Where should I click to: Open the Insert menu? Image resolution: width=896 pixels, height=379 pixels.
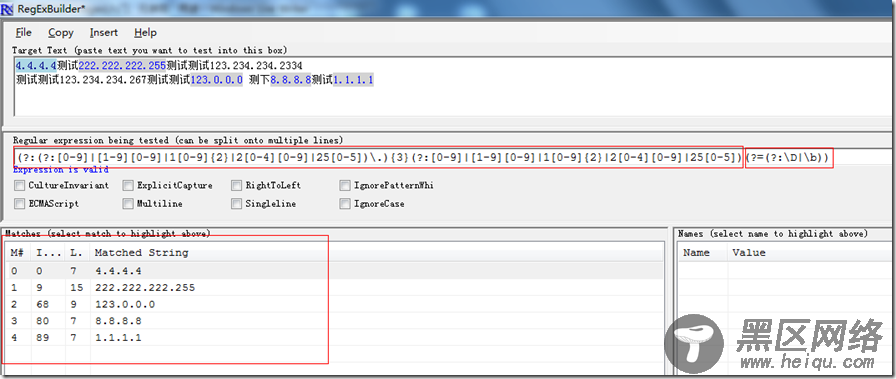103,33
